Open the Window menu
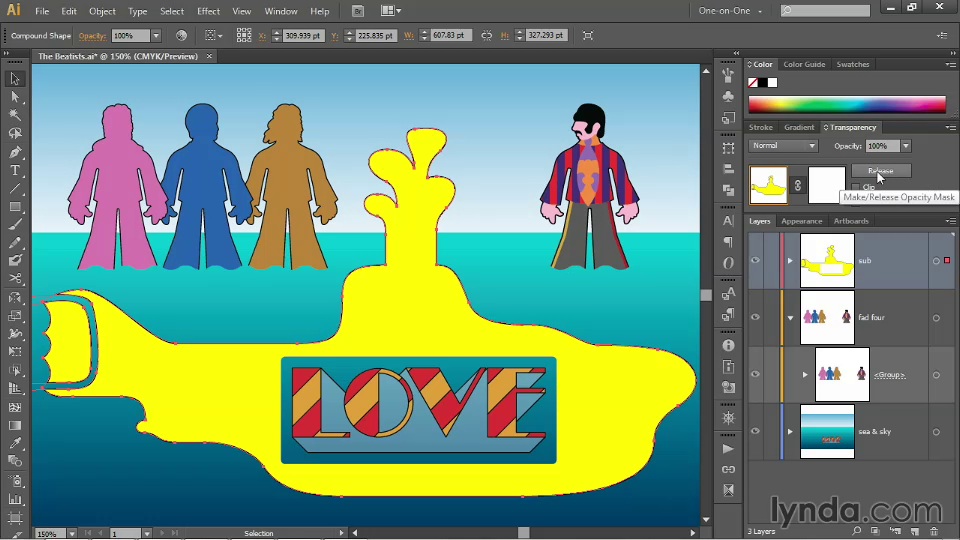Viewport: 960px width, 540px height. 280,11
